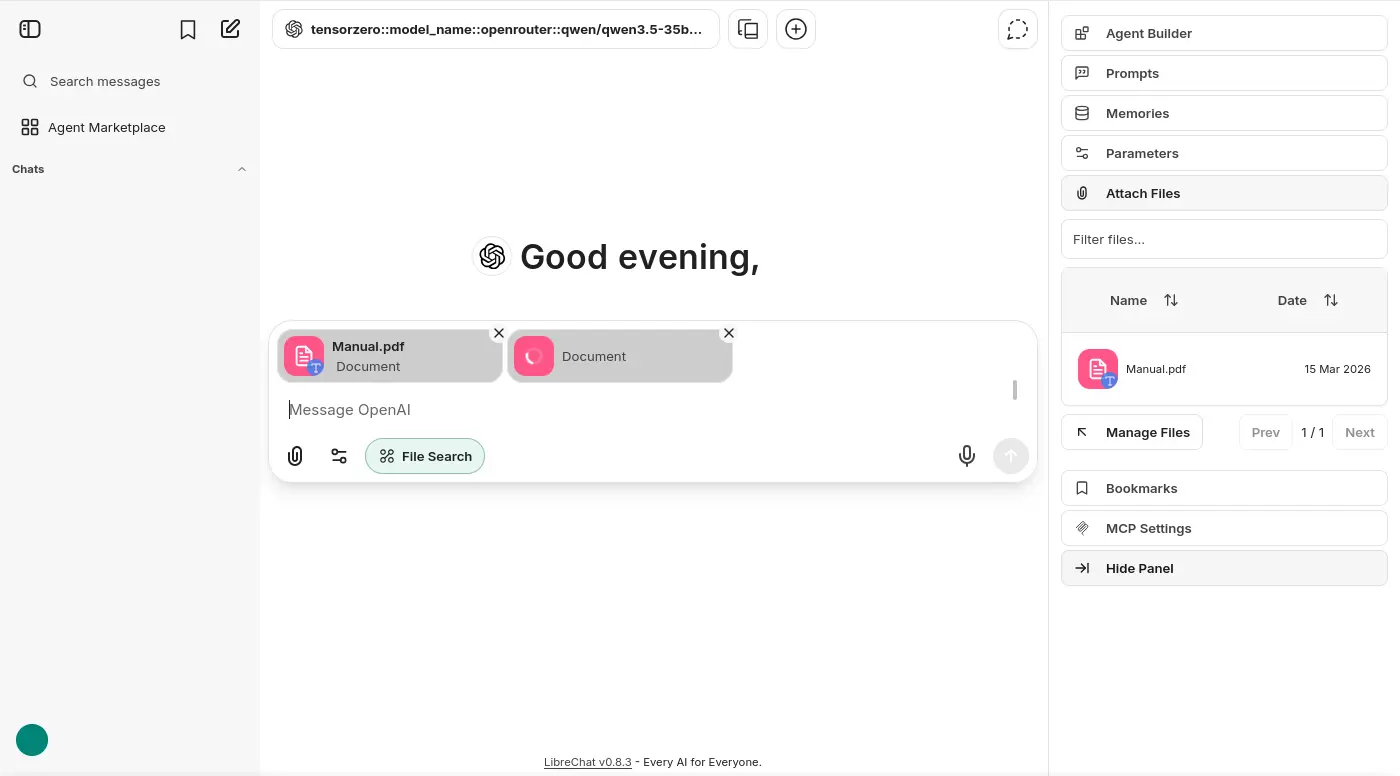This screenshot has height=776, width=1400.
Task: Open bookmarks icon in left sidebar
Action: (188, 30)
